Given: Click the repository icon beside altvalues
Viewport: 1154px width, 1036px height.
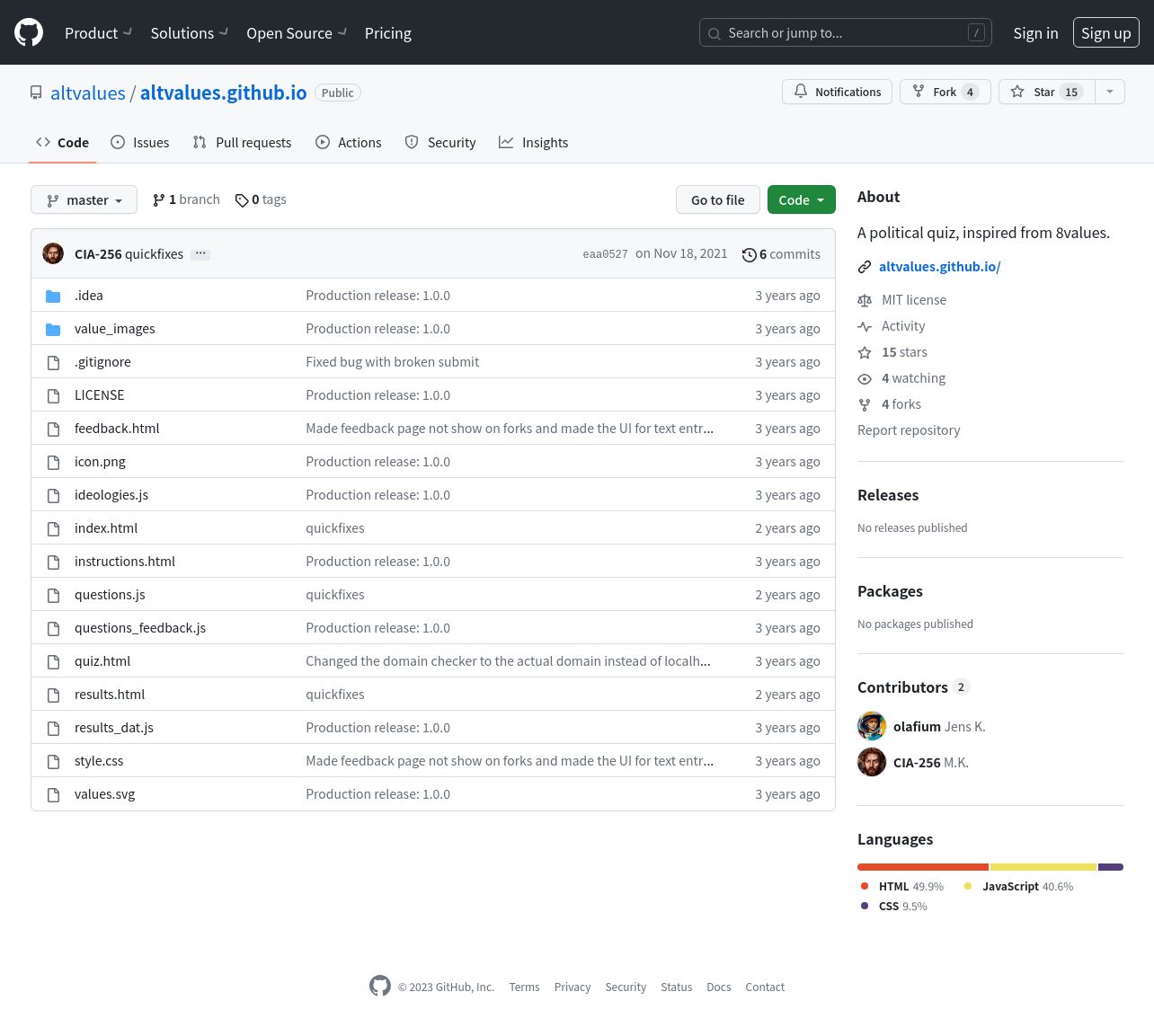Looking at the screenshot, I should click(36, 93).
